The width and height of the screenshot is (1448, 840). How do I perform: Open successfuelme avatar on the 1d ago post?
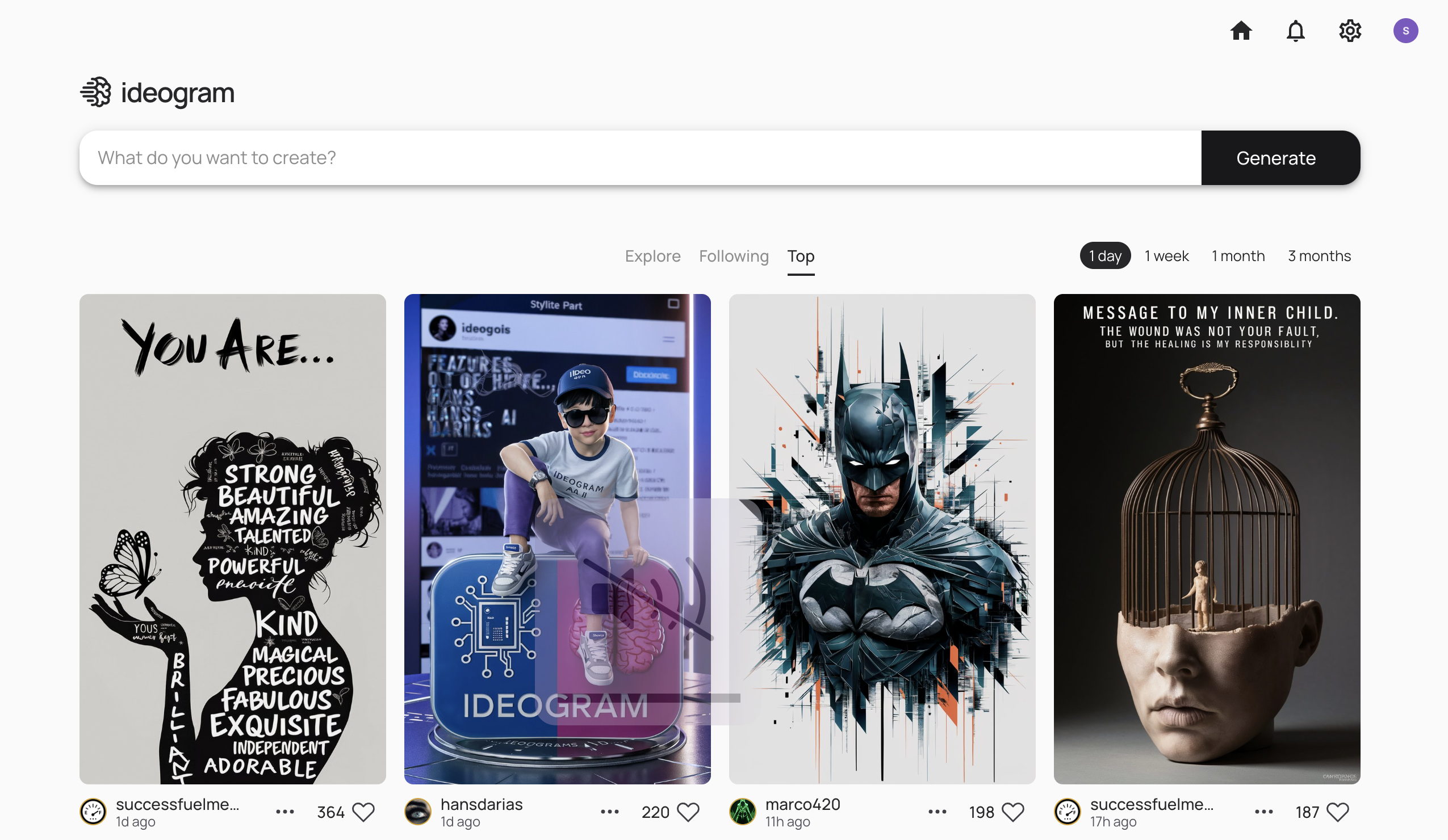tap(93, 812)
